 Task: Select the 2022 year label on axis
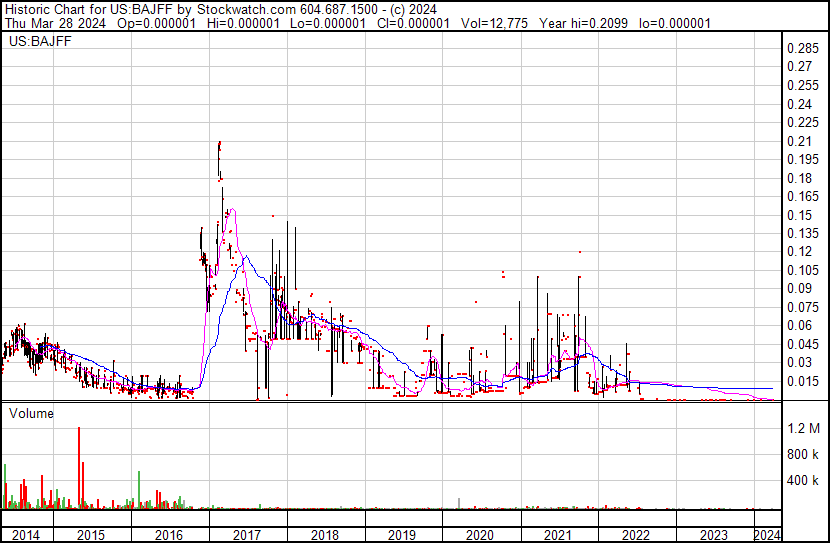click(636, 535)
